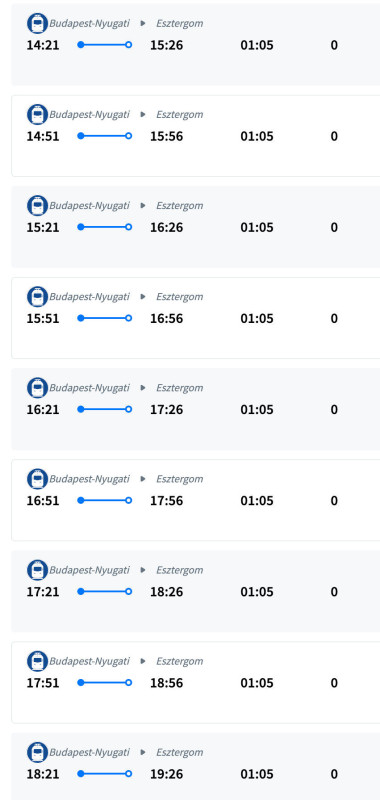Click train icon for the 17:51 departure
The width and height of the screenshot is (380, 800).
(37, 661)
